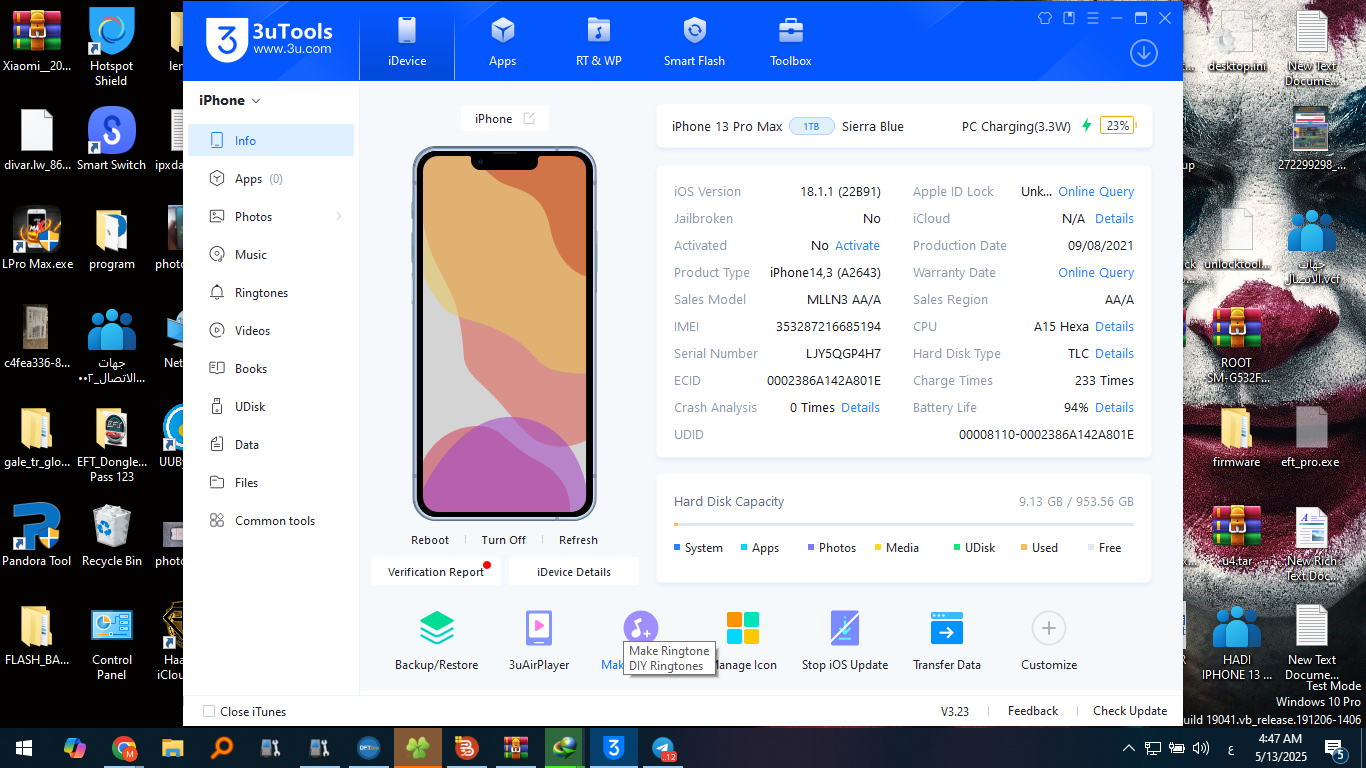Image resolution: width=1366 pixels, height=768 pixels.
Task: Open the Transfer Data icon
Action: click(947, 628)
